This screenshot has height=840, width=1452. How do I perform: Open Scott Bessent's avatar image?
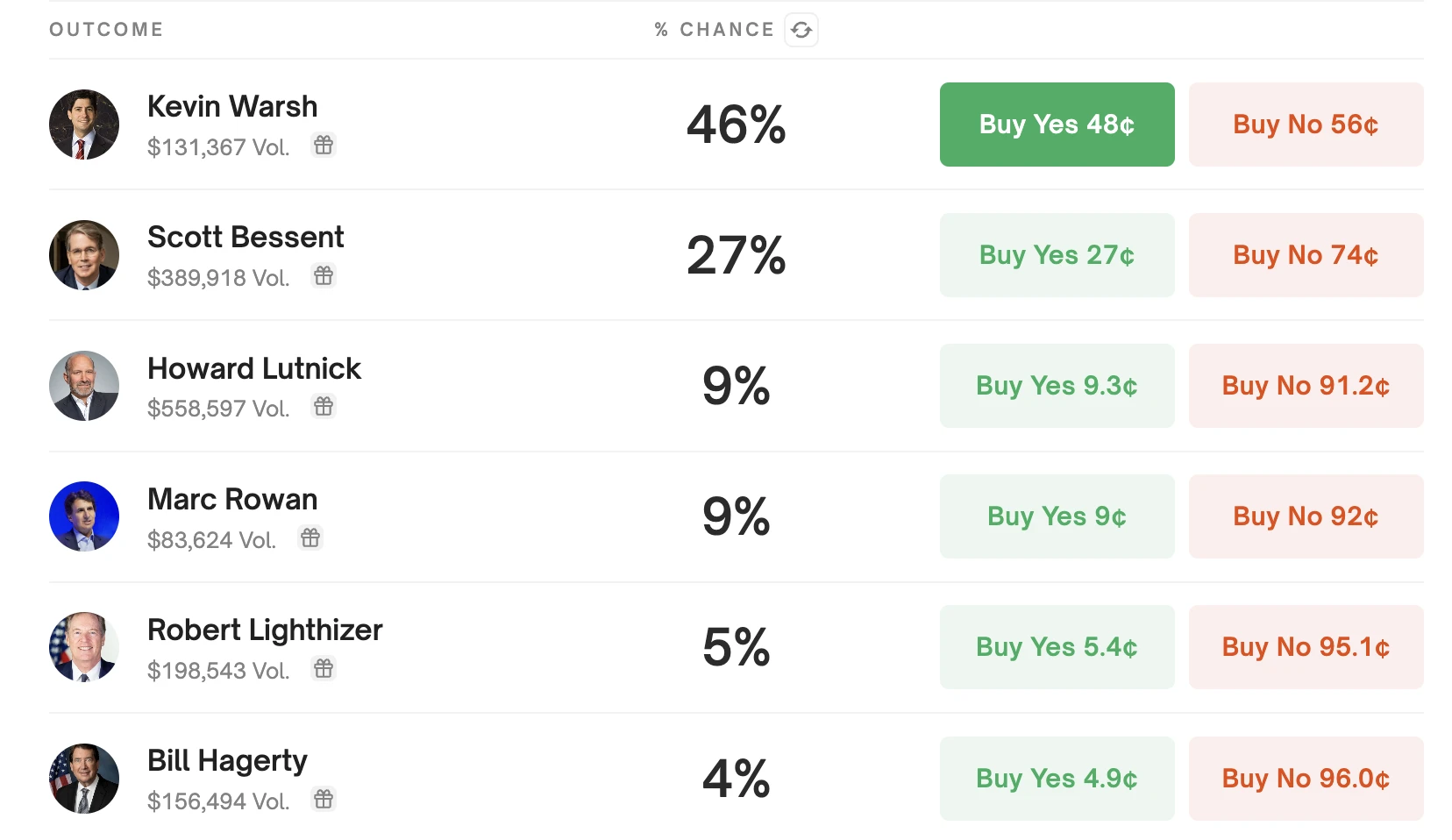[84, 255]
